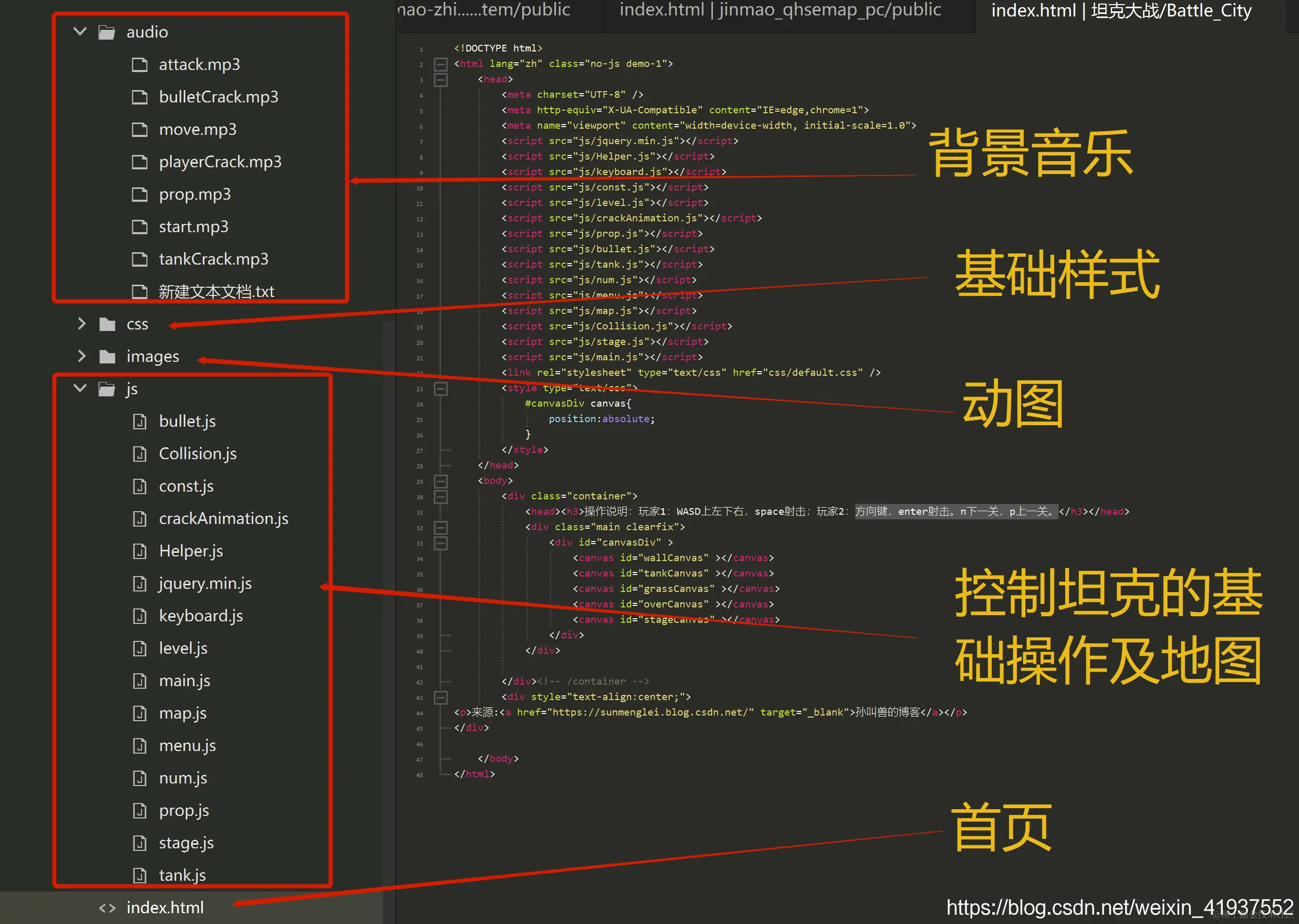Switch to the 坦克大战/Battle_City index.html tab
The height and width of the screenshot is (924, 1299).
tap(1120, 11)
